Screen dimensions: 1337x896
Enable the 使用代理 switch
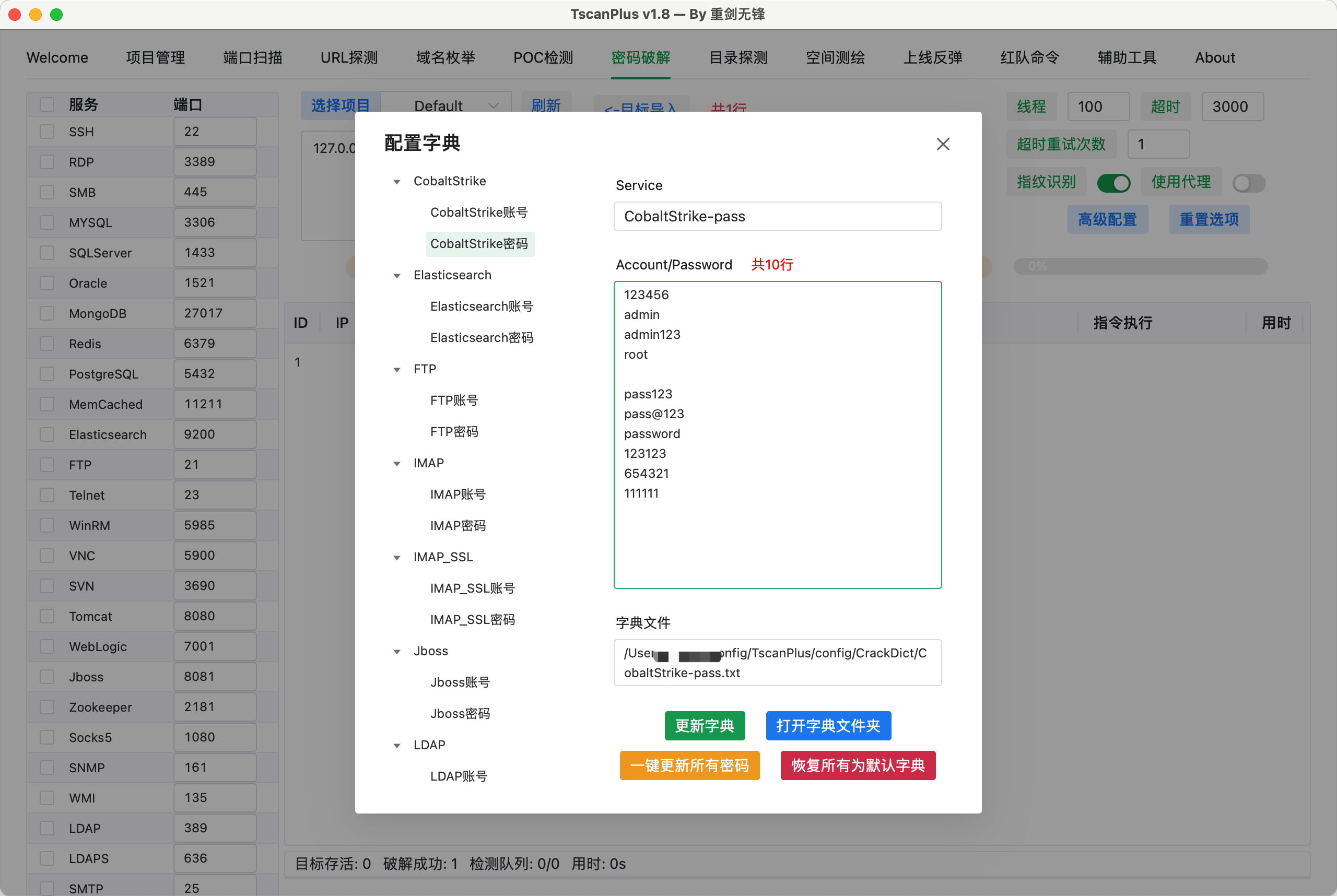click(1248, 183)
